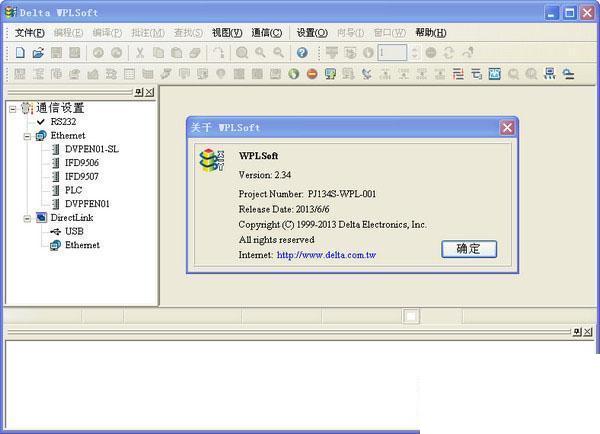This screenshot has width=600, height=434.
Task: Close the bottom output panel
Action: click(588, 332)
